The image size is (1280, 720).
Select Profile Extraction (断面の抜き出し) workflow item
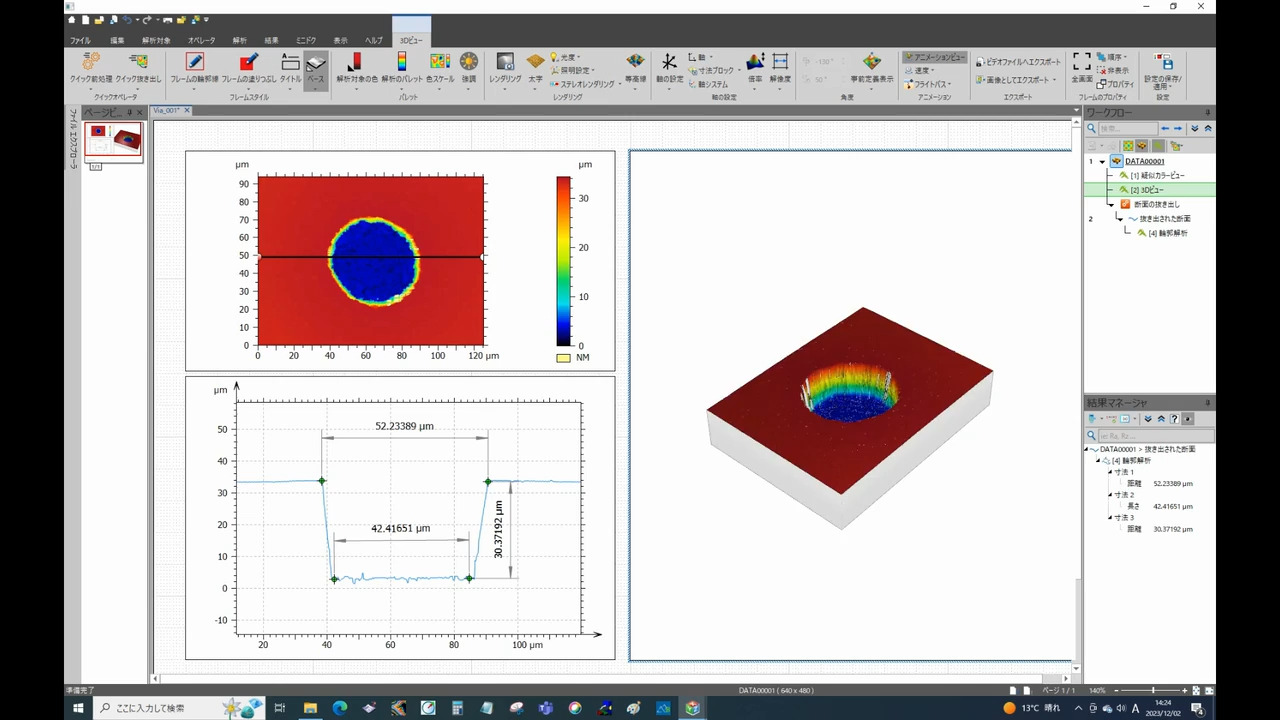(x=1149, y=204)
